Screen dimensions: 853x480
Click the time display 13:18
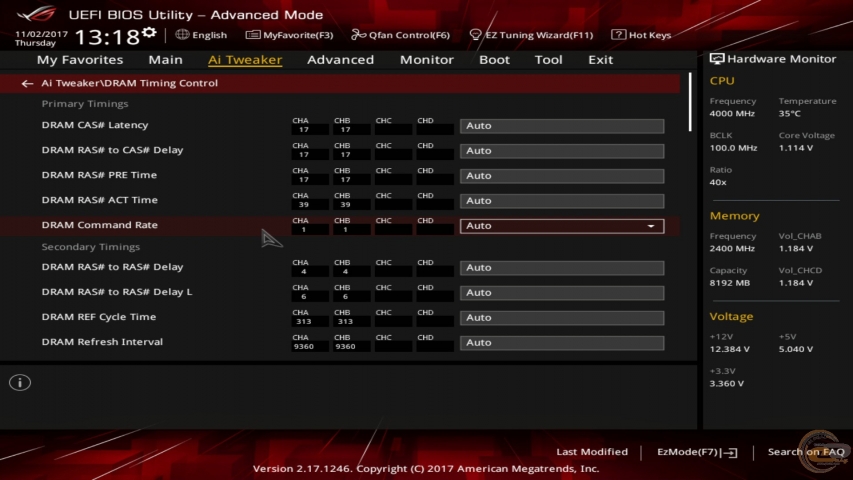coord(107,37)
